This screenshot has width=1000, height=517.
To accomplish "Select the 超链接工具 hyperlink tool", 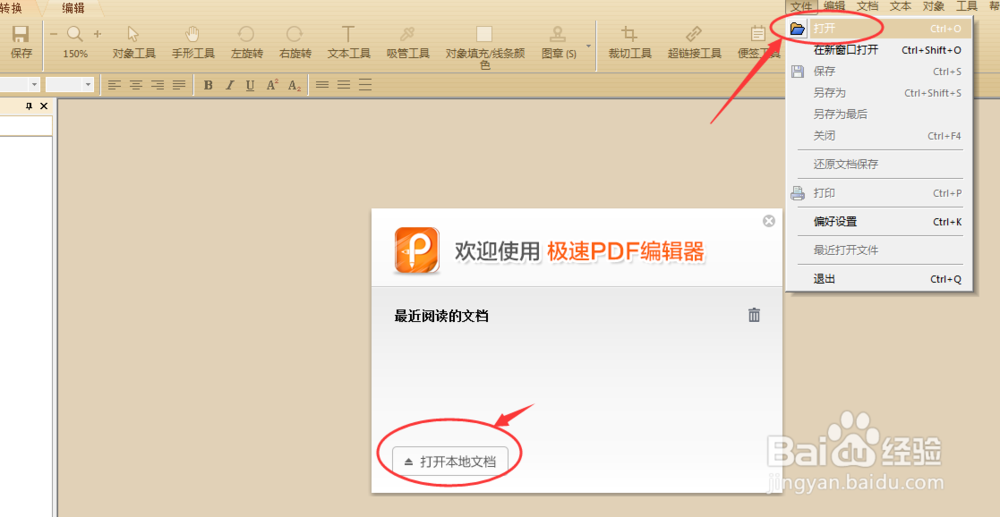I will click(694, 42).
